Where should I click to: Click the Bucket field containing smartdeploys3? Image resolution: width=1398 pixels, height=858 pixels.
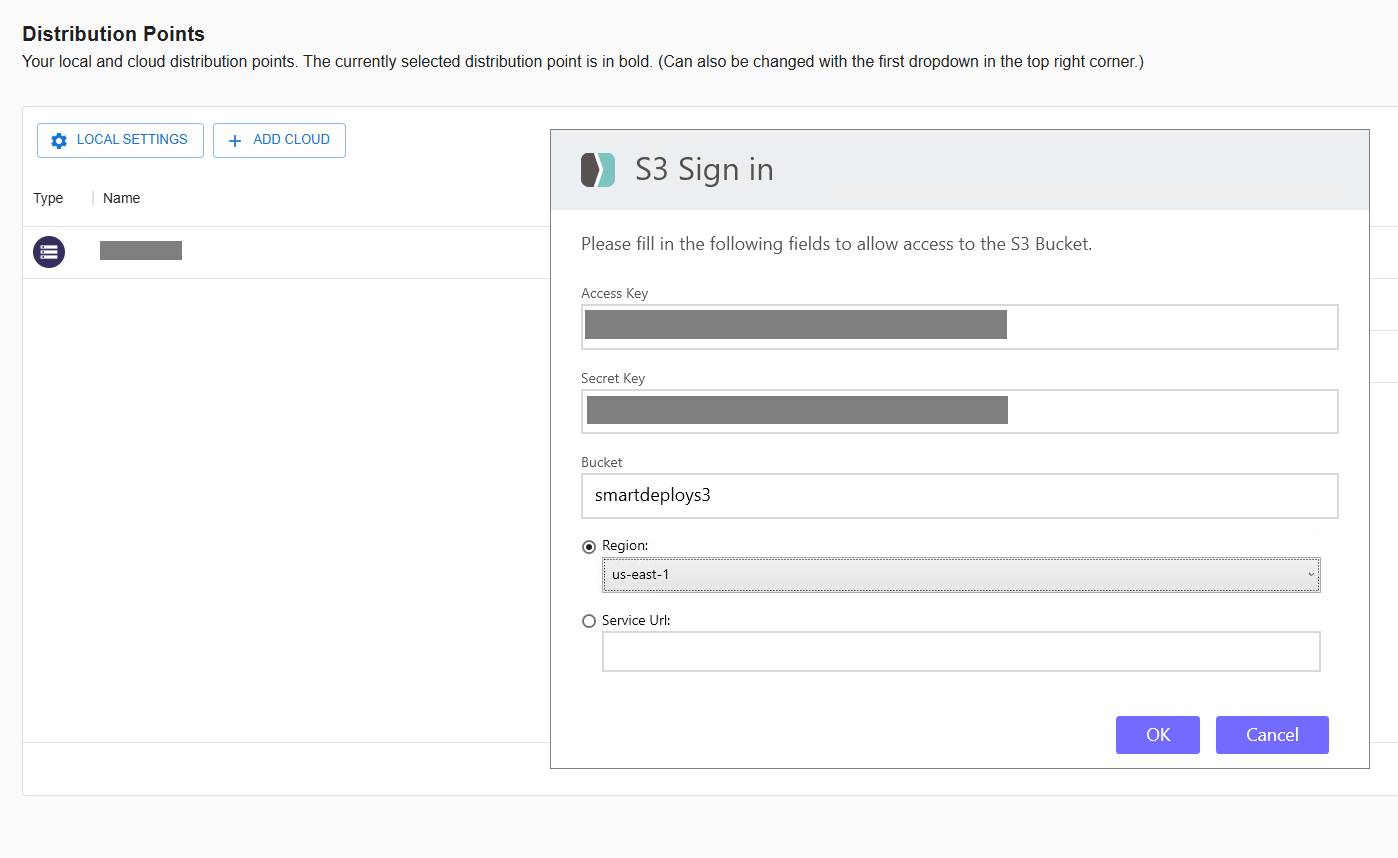pyautogui.click(x=959, y=496)
